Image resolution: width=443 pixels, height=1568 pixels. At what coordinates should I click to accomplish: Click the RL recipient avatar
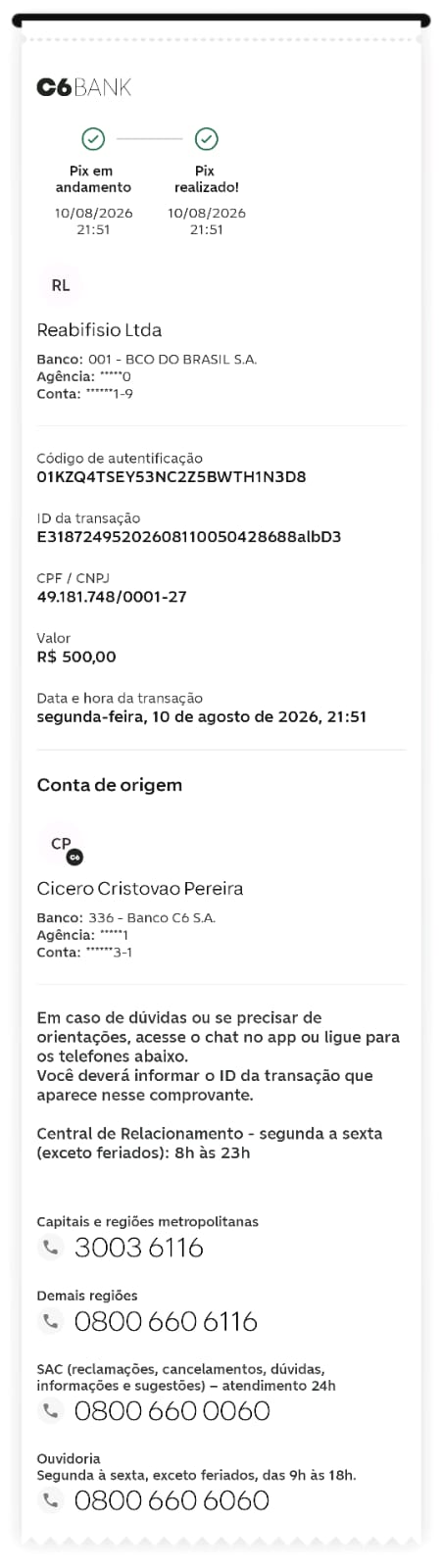coord(61,285)
